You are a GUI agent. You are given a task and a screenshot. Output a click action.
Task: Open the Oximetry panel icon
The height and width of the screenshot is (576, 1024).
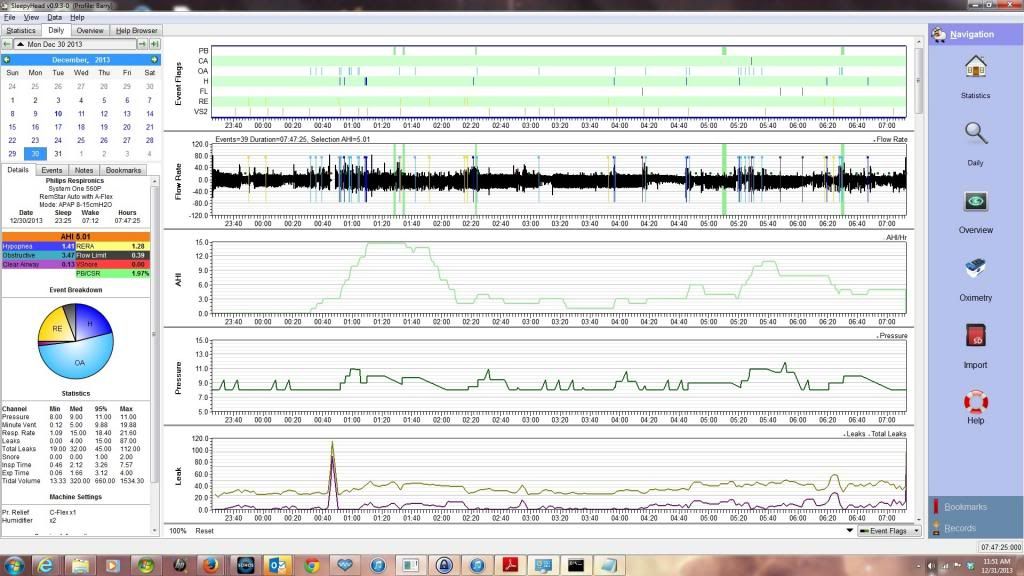point(975,270)
